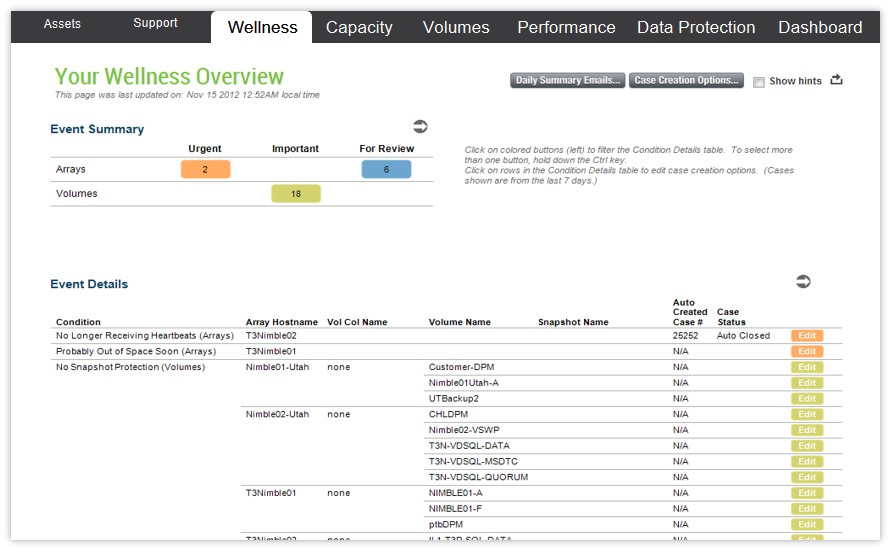The height and width of the screenshot is (551, 891).
Task: Open the Performance tab
Action: click(x=566, y=27)
